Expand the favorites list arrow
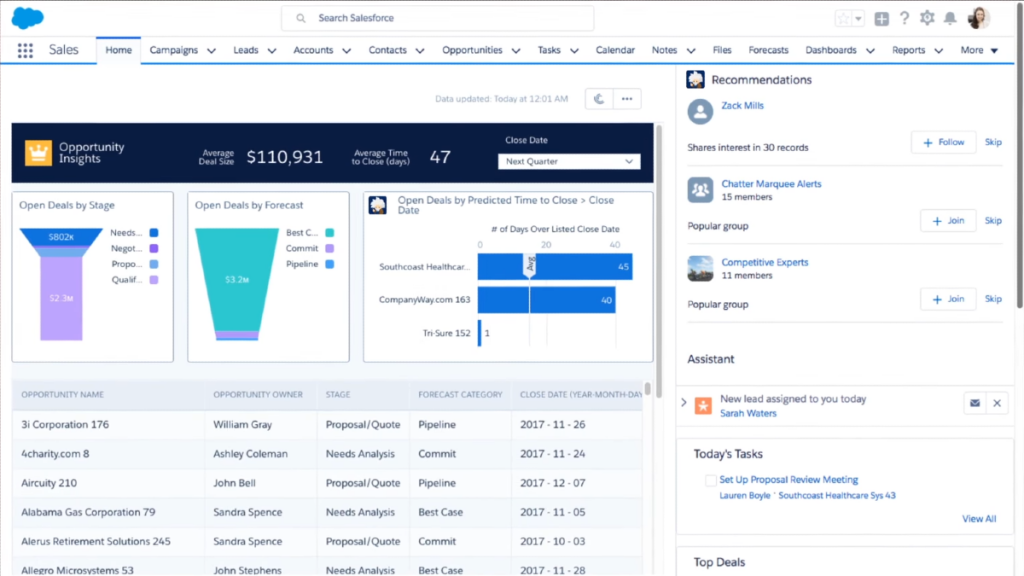Image resolution: width=1024 pixels, height=576 pixels. [859, 18]
